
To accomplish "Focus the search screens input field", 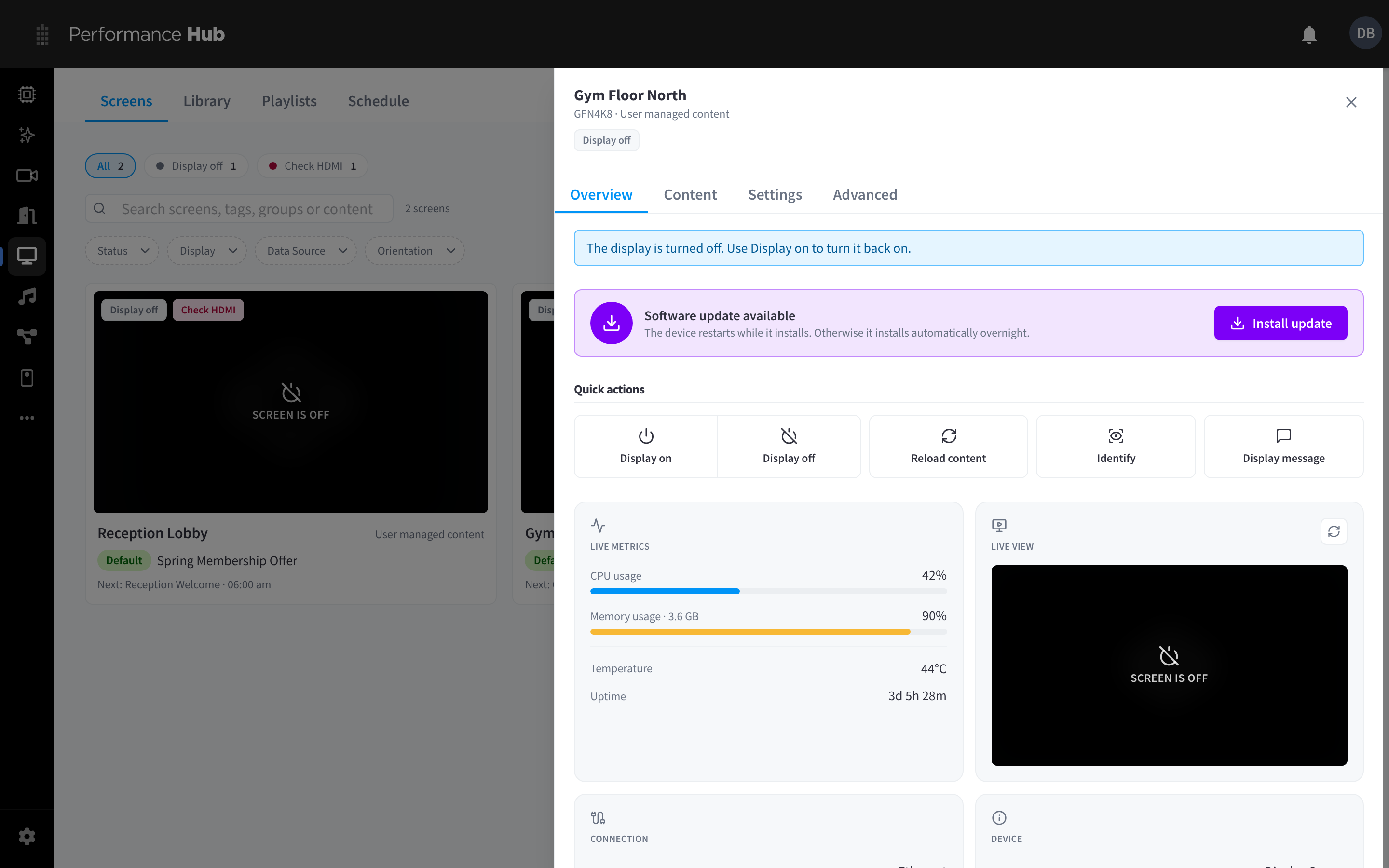I will point(239,208).
